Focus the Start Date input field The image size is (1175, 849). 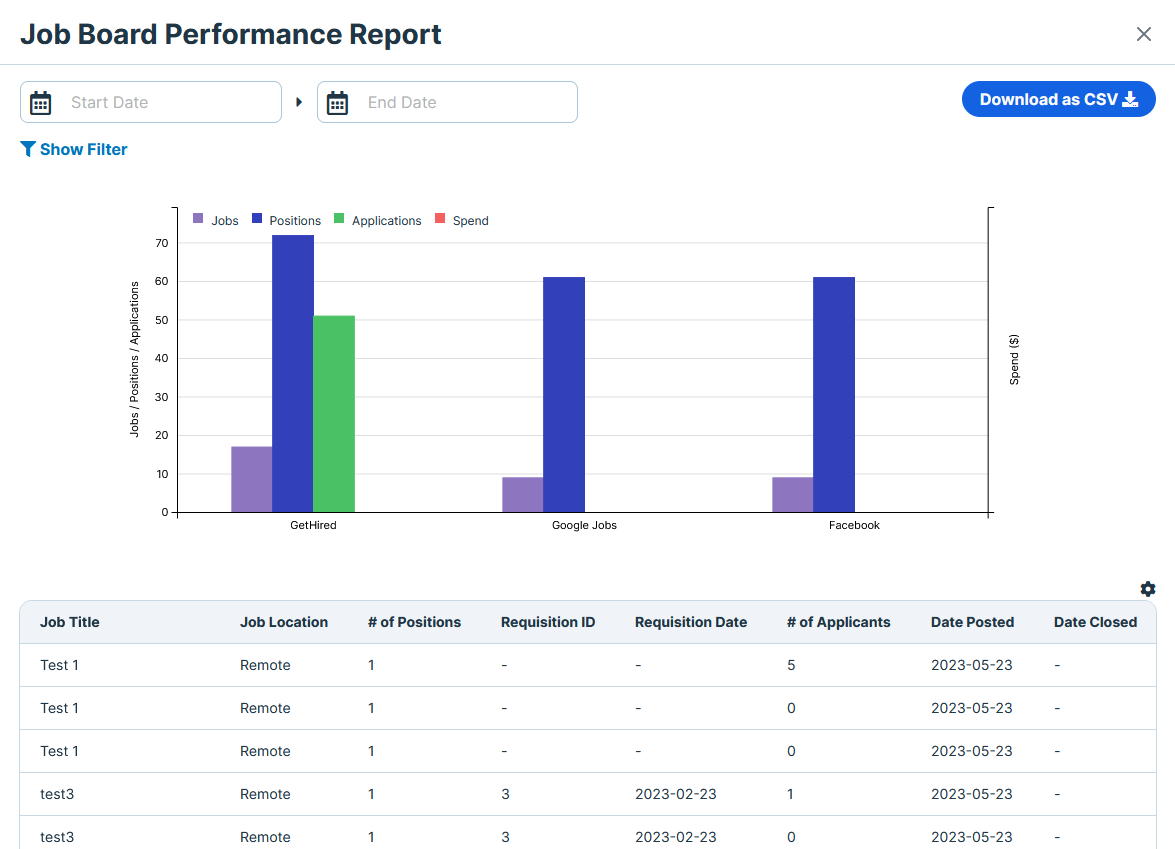tap(165, 102)
